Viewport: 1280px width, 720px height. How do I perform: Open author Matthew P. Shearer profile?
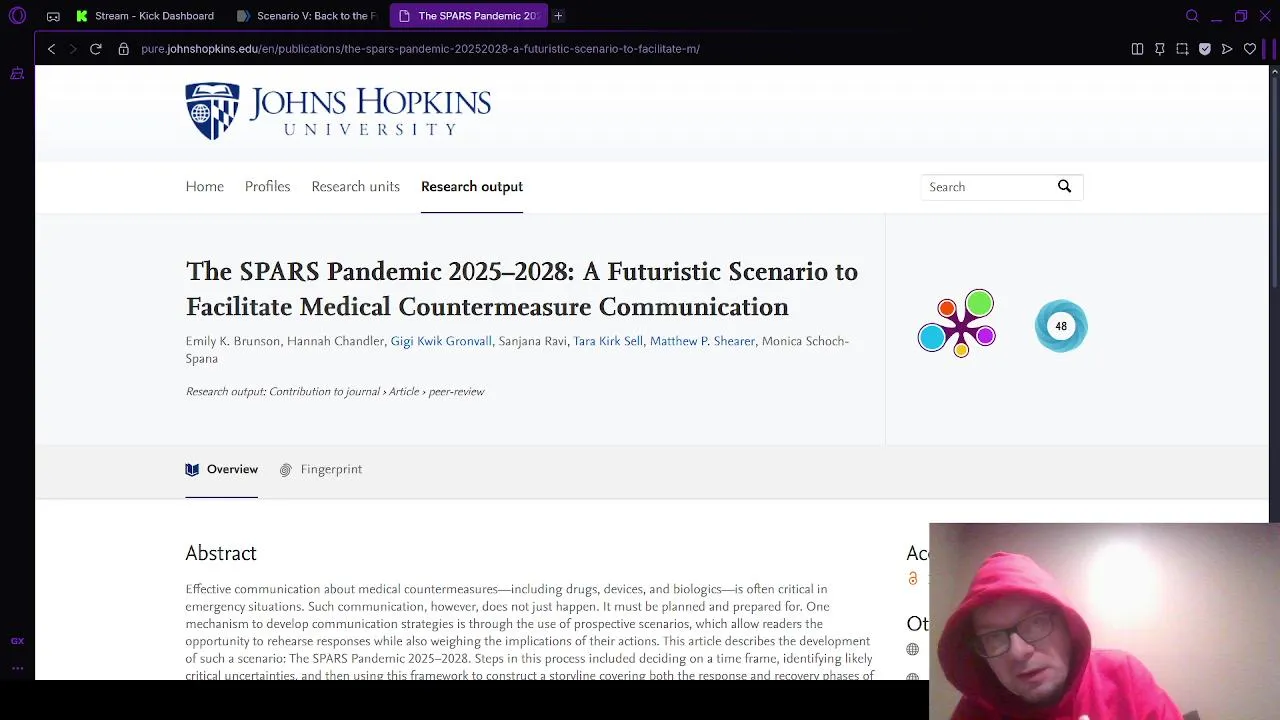(702, 341)
